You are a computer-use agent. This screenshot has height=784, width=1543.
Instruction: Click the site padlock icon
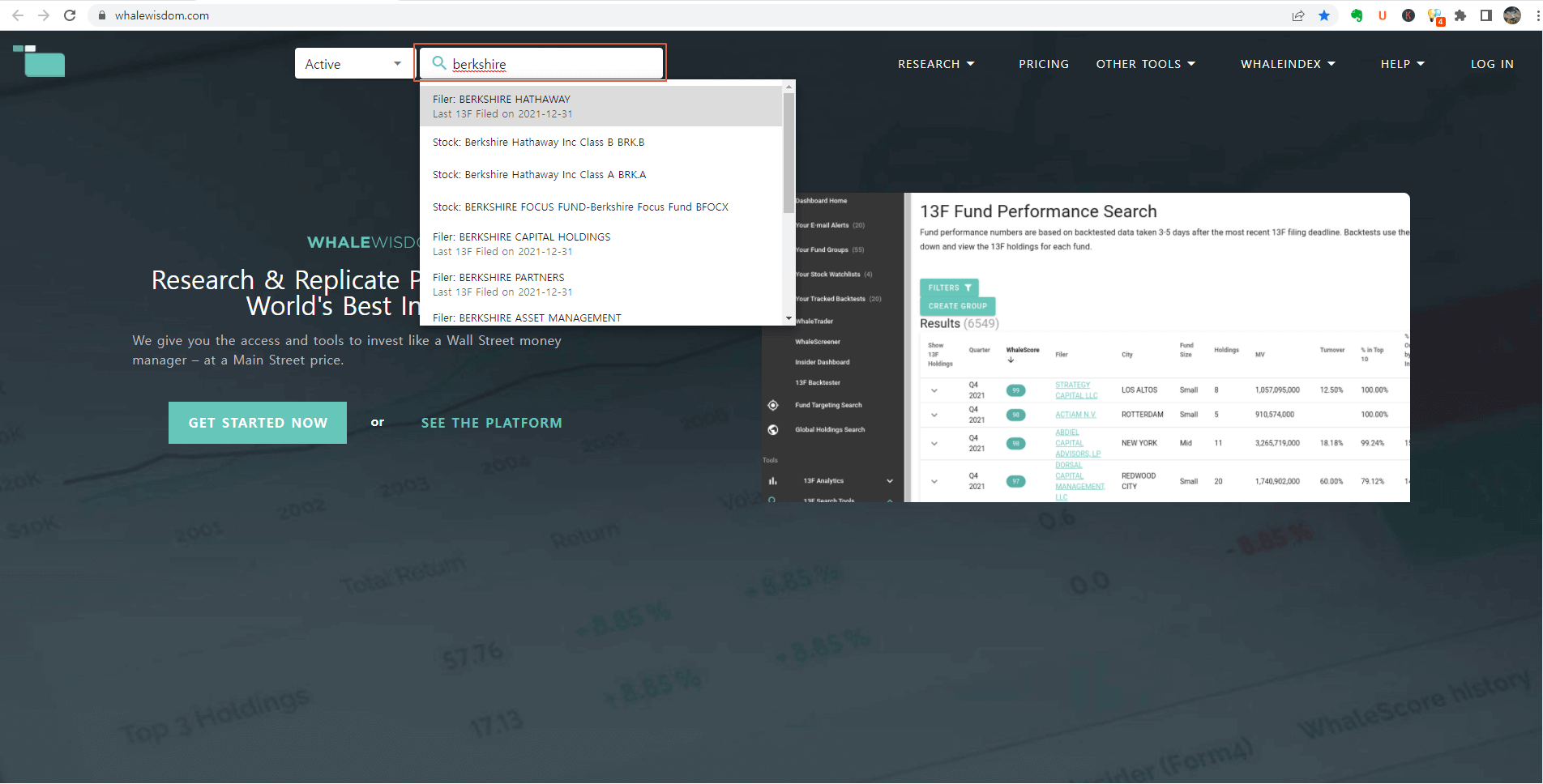click(102, 15)
